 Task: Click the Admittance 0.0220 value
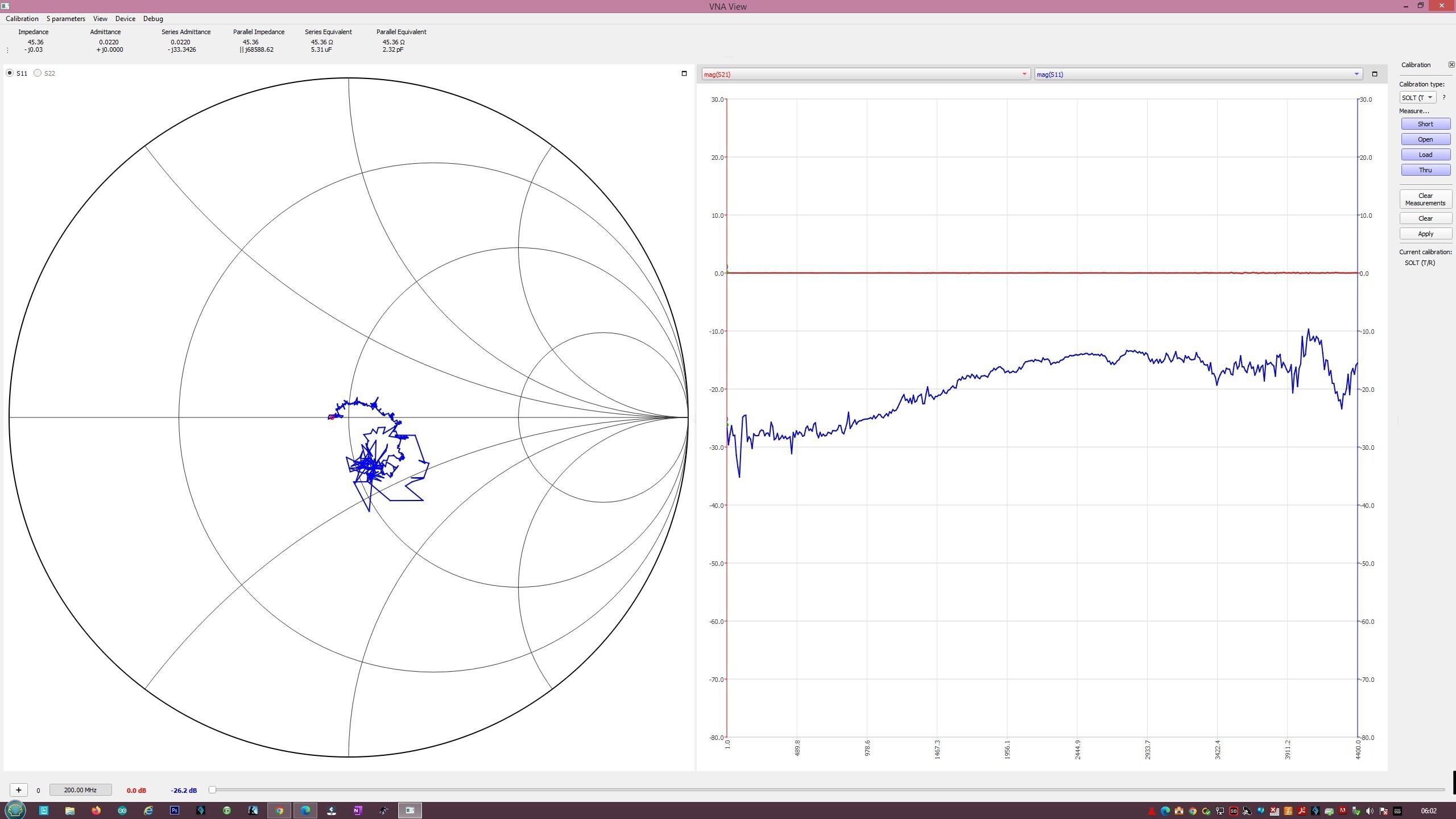click(109, 42)
